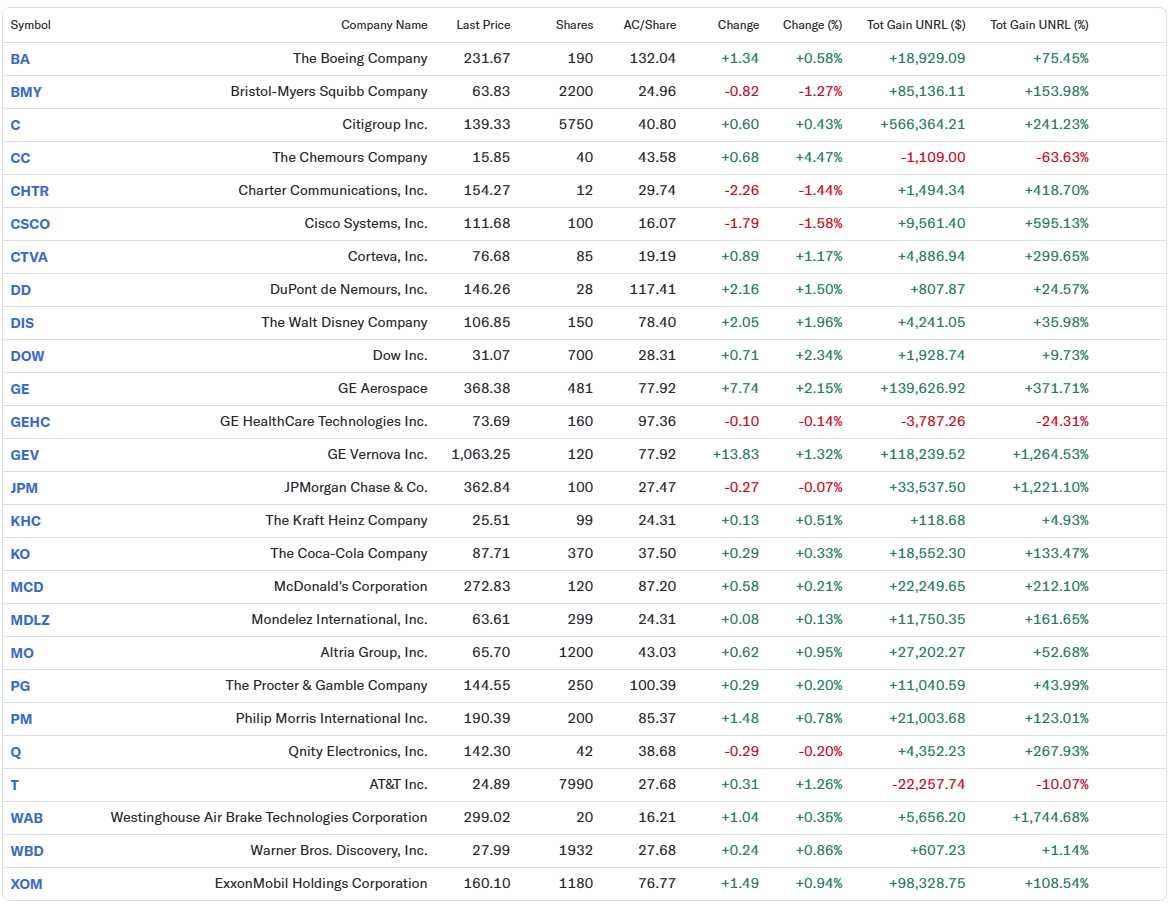This screenshot has width=1172, height=904.
Task: Click the DOW ticker symbol
Action: point(28,355)
